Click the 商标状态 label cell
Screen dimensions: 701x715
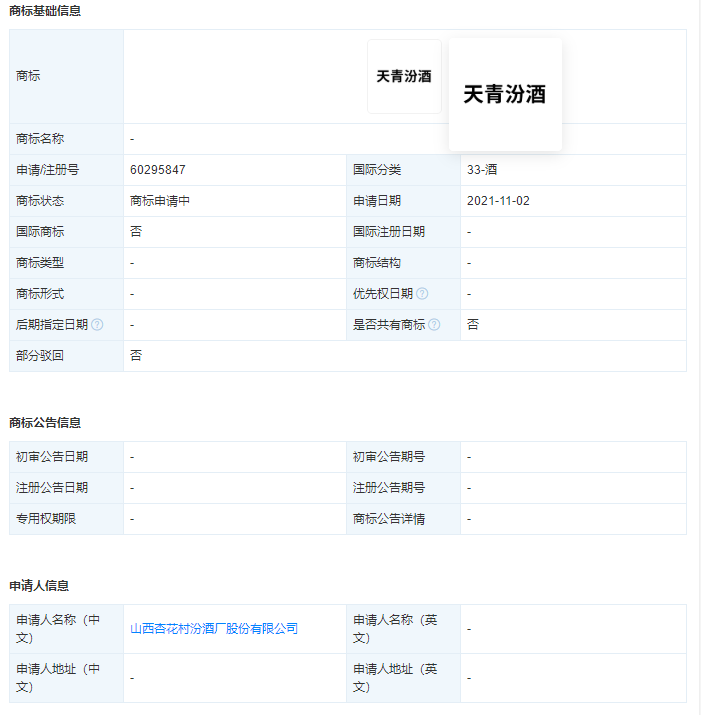[67, 201]
